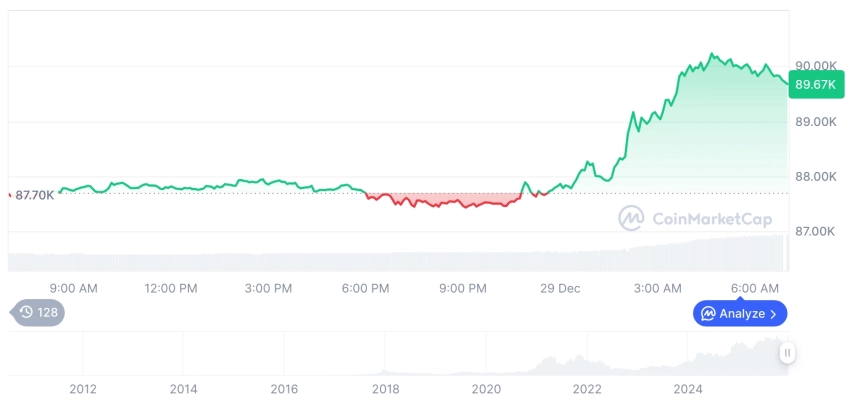Click the Analyze button

tap(740, 314)
